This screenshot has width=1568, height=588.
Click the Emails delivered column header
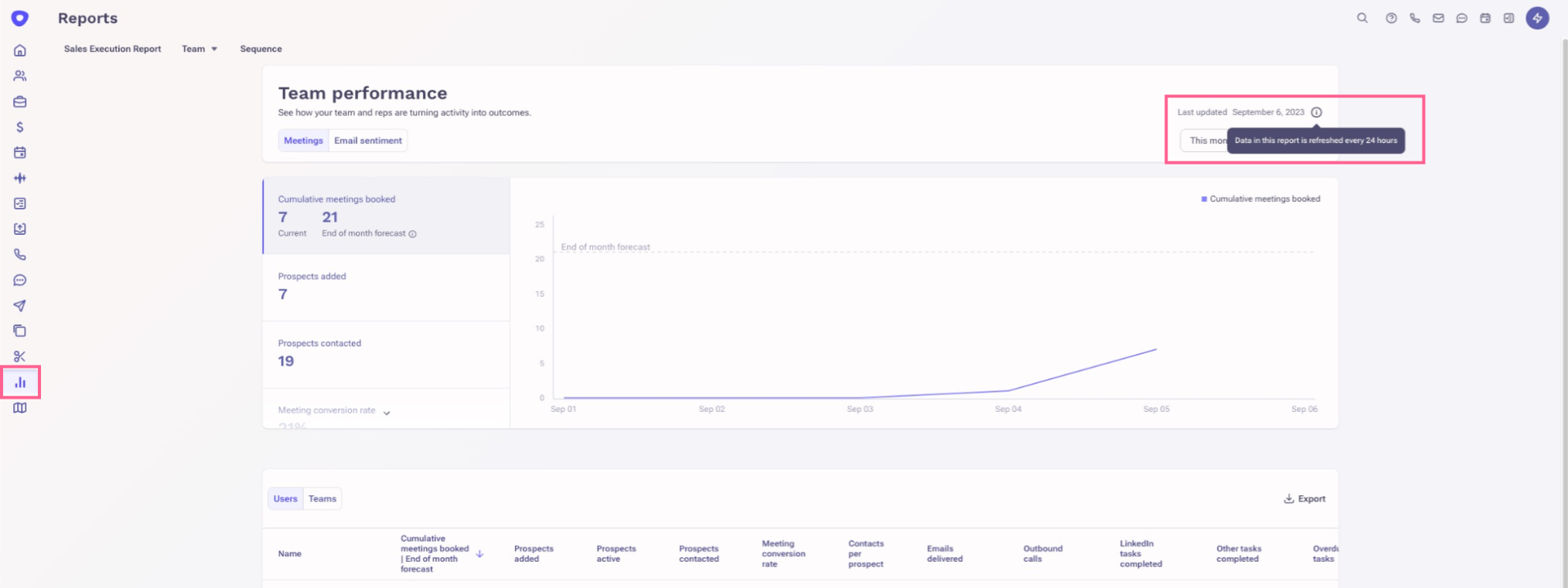945,553
